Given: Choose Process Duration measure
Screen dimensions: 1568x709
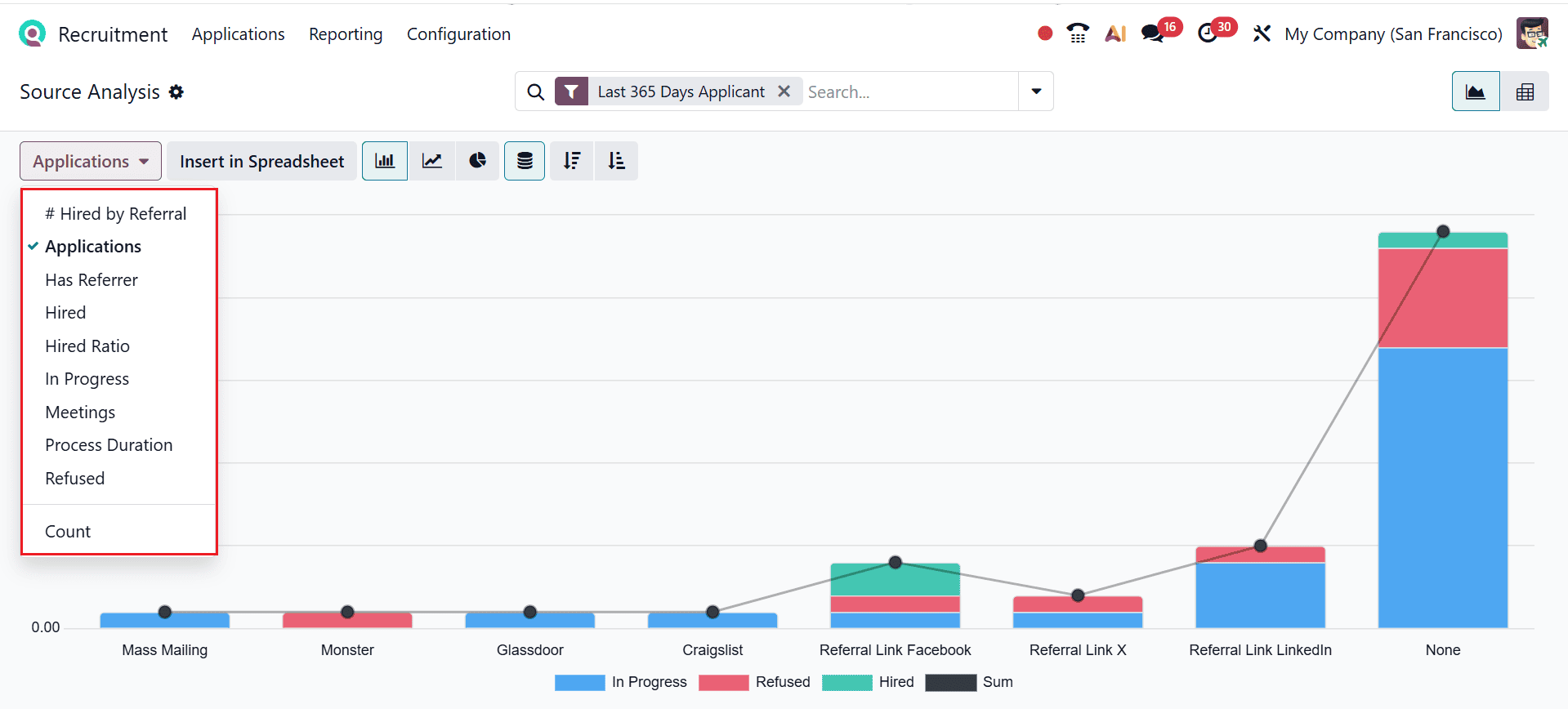Looking at the screenshot, I should coord(119,445).
